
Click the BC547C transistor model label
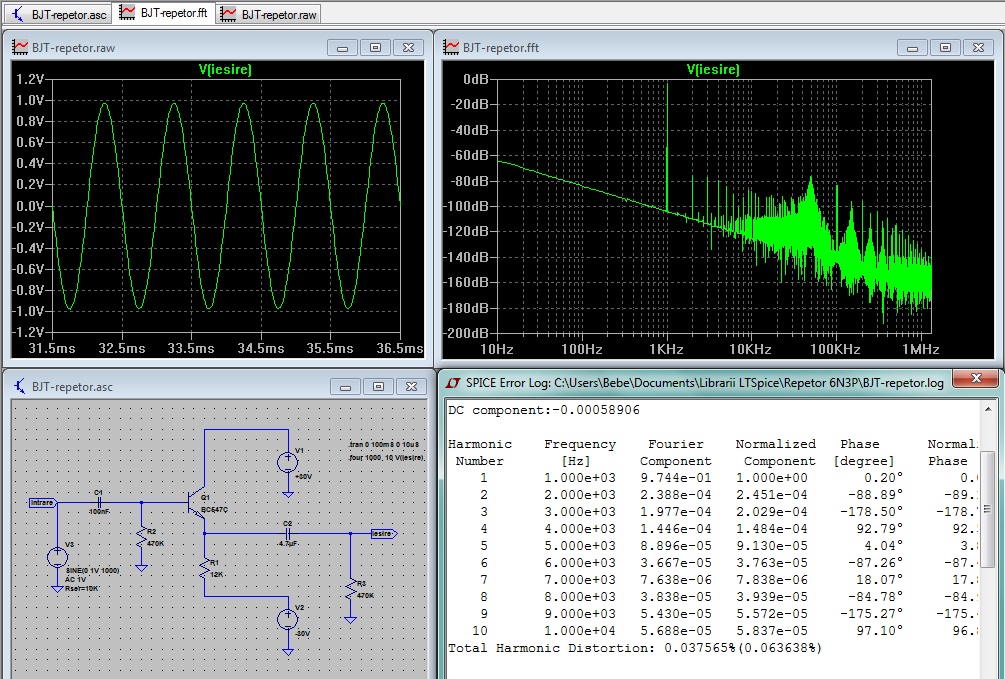(214, 510)
